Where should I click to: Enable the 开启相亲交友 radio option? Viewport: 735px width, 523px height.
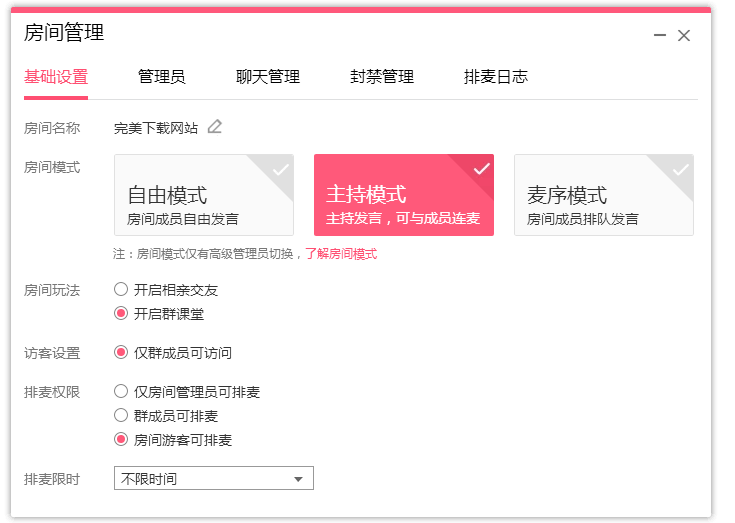[x=121, y=290]
